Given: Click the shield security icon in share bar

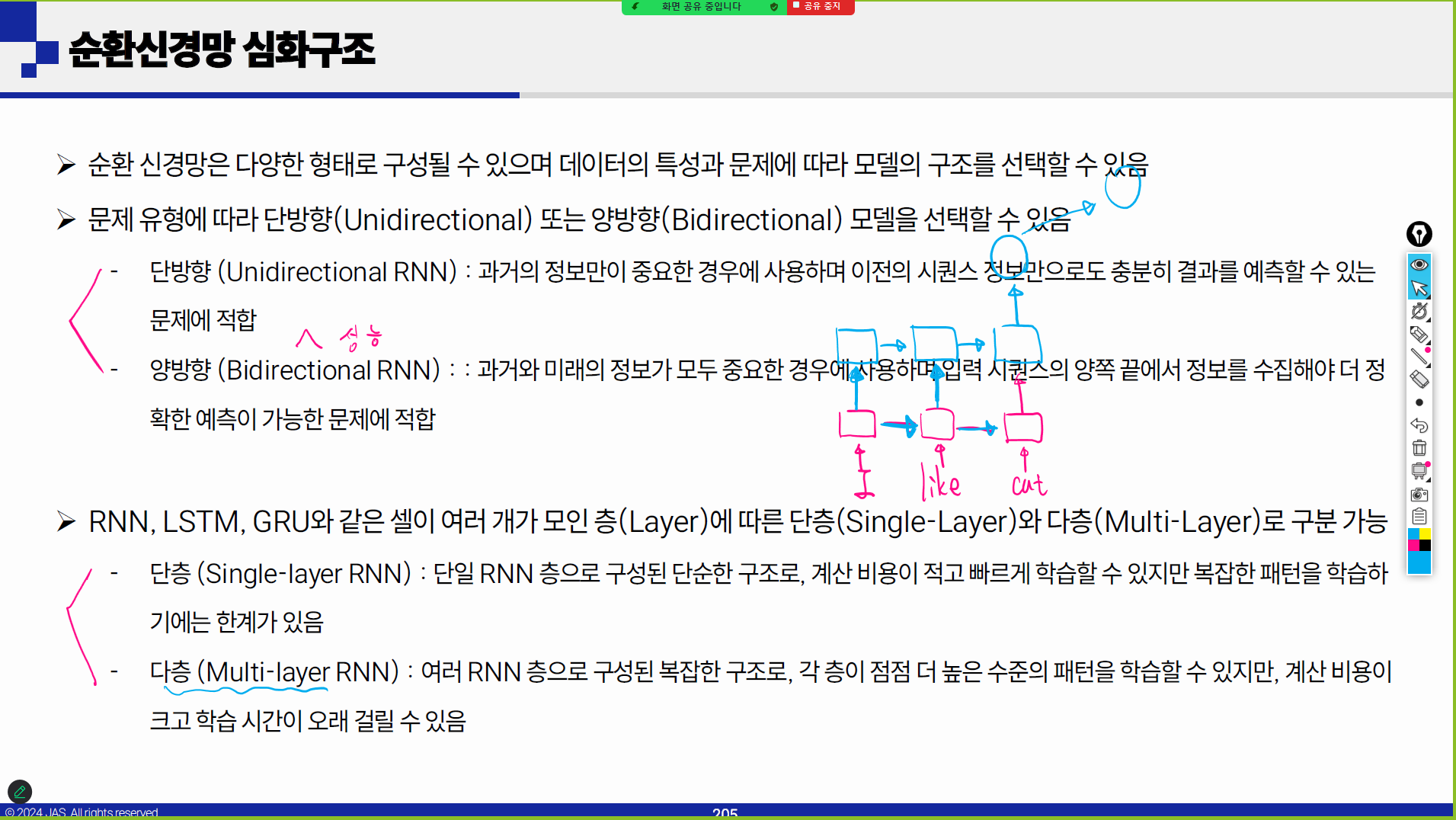Looking at the screenshot, I should pos(774,7).
